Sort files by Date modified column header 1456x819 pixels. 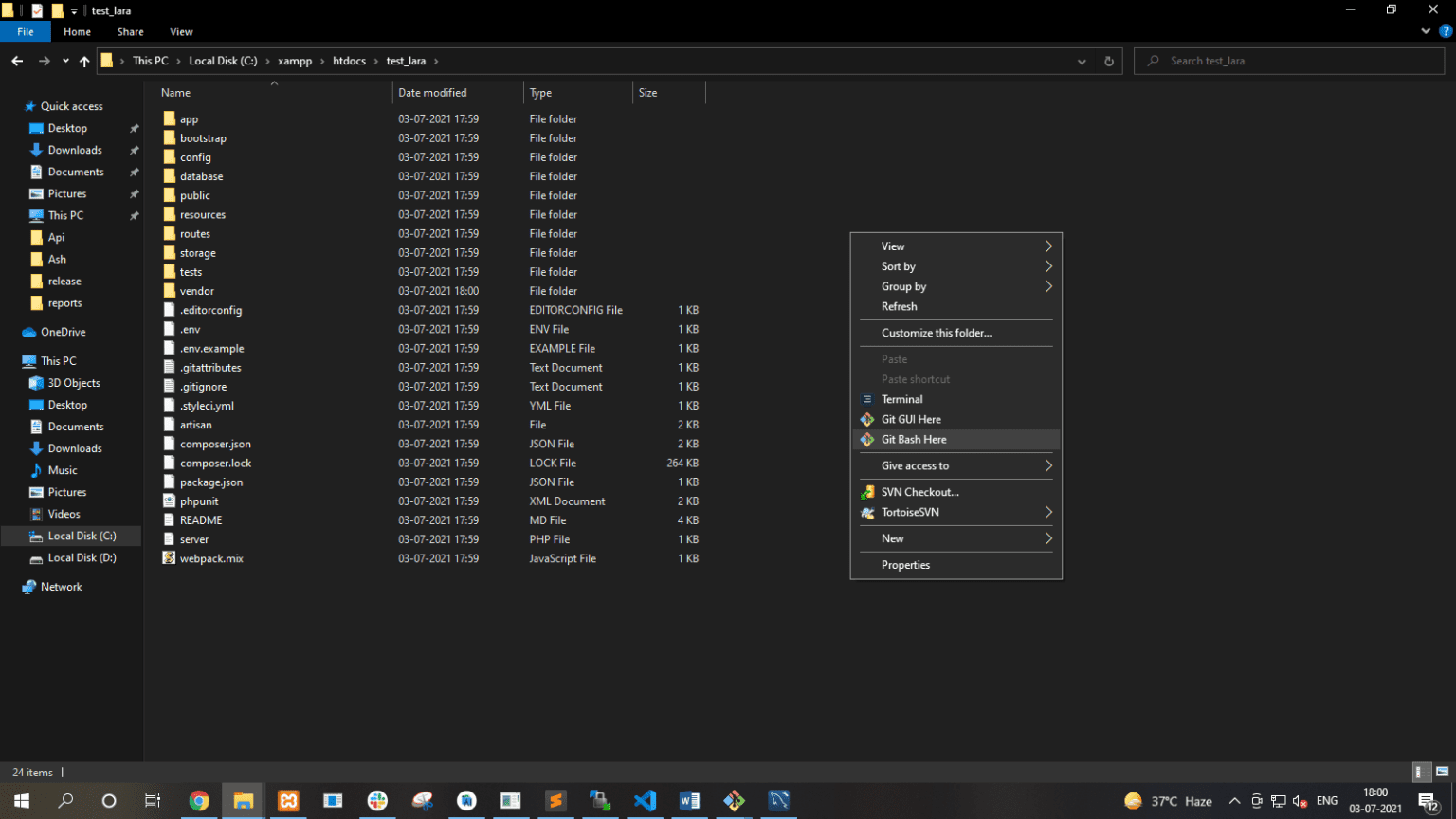[432, 93]
